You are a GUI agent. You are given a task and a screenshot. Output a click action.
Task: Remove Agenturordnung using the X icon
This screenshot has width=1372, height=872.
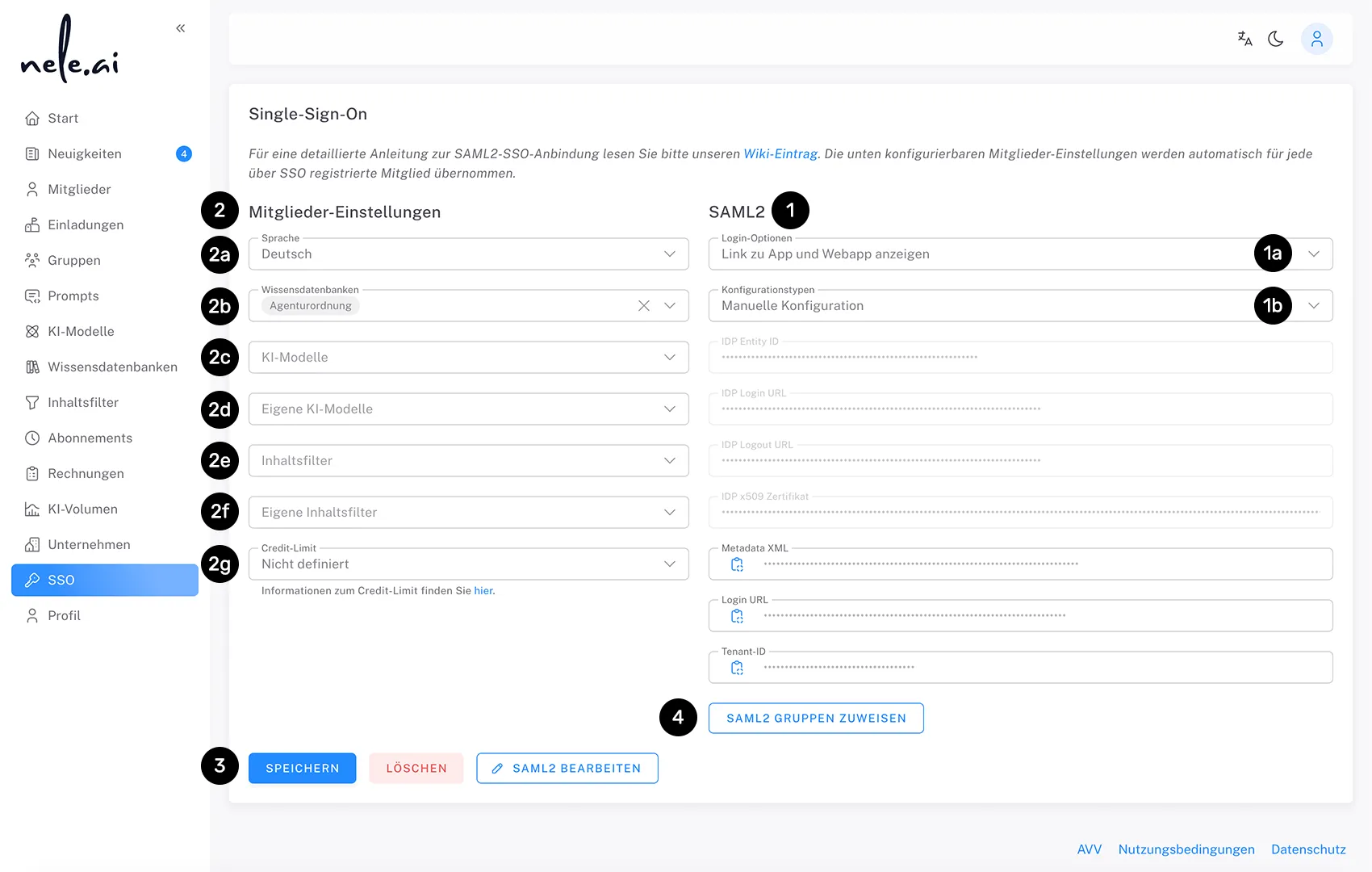(643, 305)
